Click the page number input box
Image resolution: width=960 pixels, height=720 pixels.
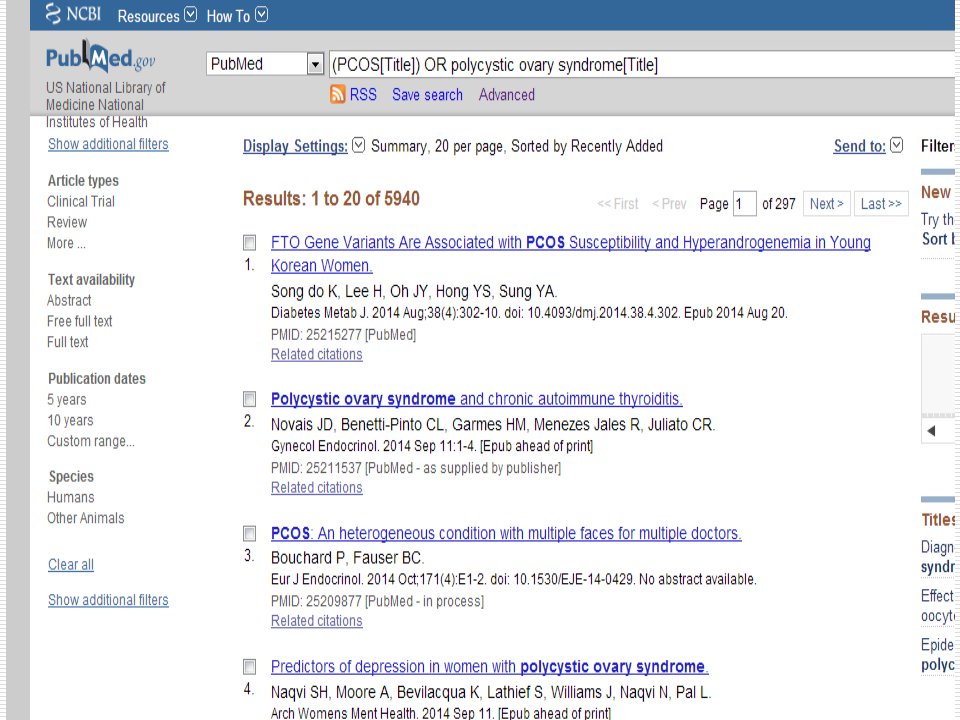[744, 204]
